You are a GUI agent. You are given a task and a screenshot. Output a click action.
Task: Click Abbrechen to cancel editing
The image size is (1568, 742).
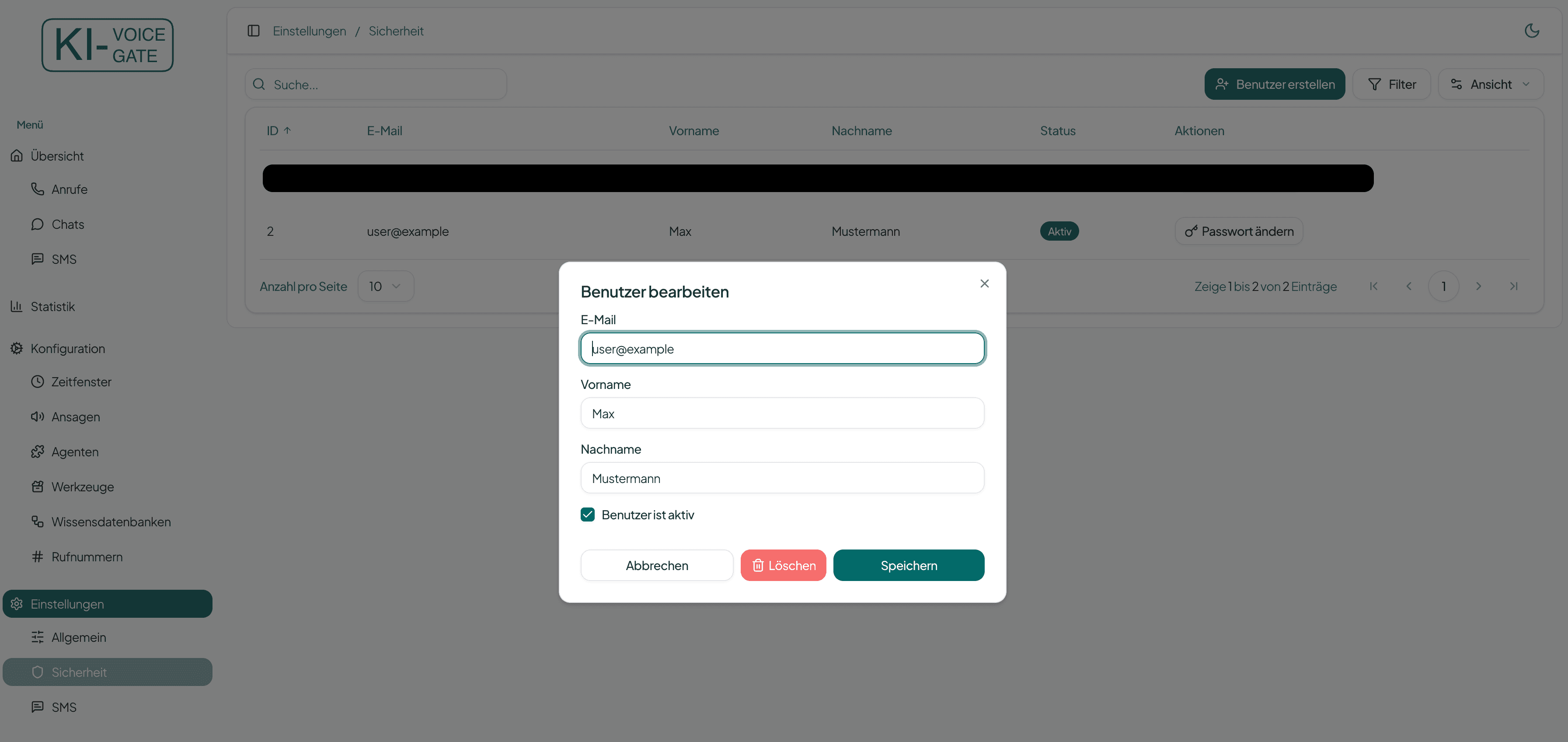coord(657,565)
